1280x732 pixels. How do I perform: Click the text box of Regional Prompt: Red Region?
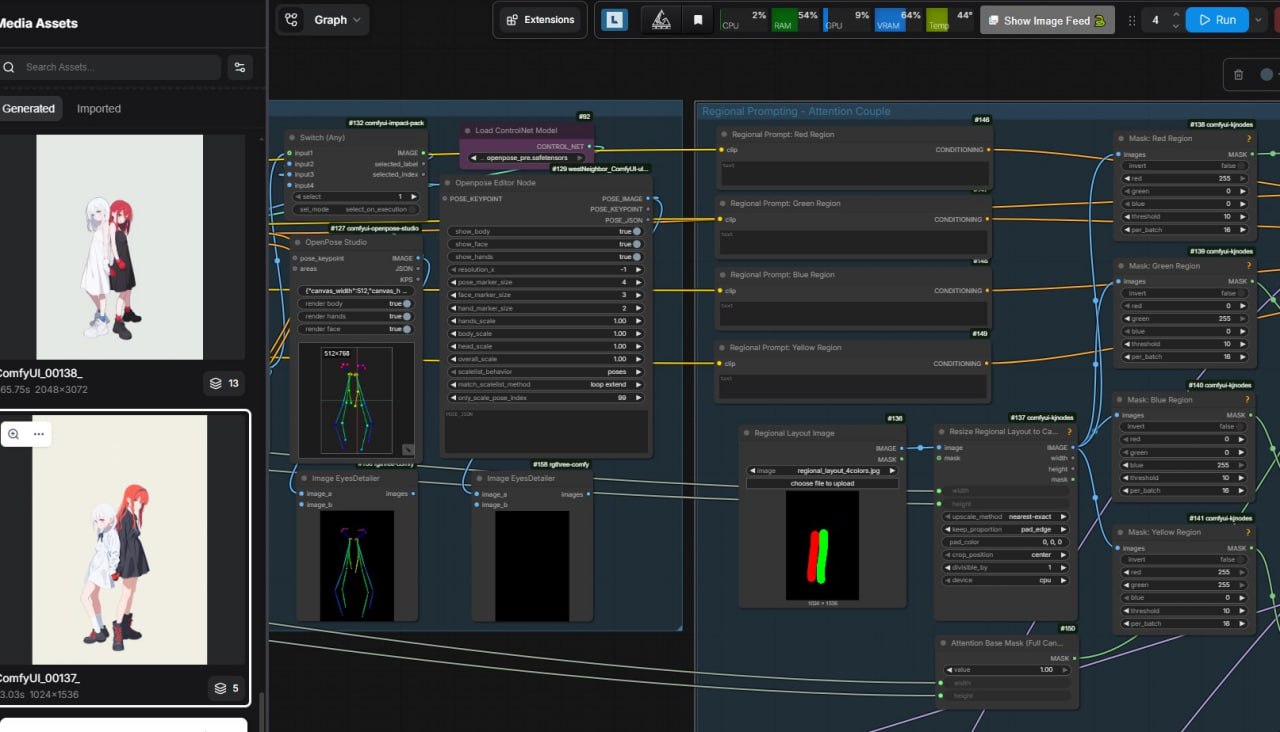pyautogui.click(x=854, y=174)
